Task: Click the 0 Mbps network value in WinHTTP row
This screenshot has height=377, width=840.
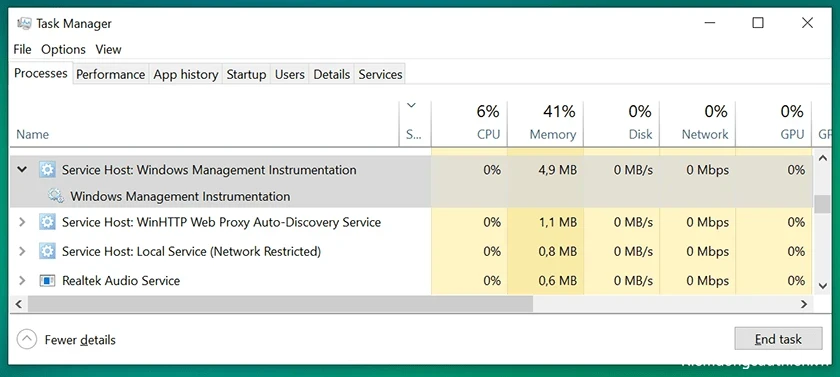Action: point(707,222)
